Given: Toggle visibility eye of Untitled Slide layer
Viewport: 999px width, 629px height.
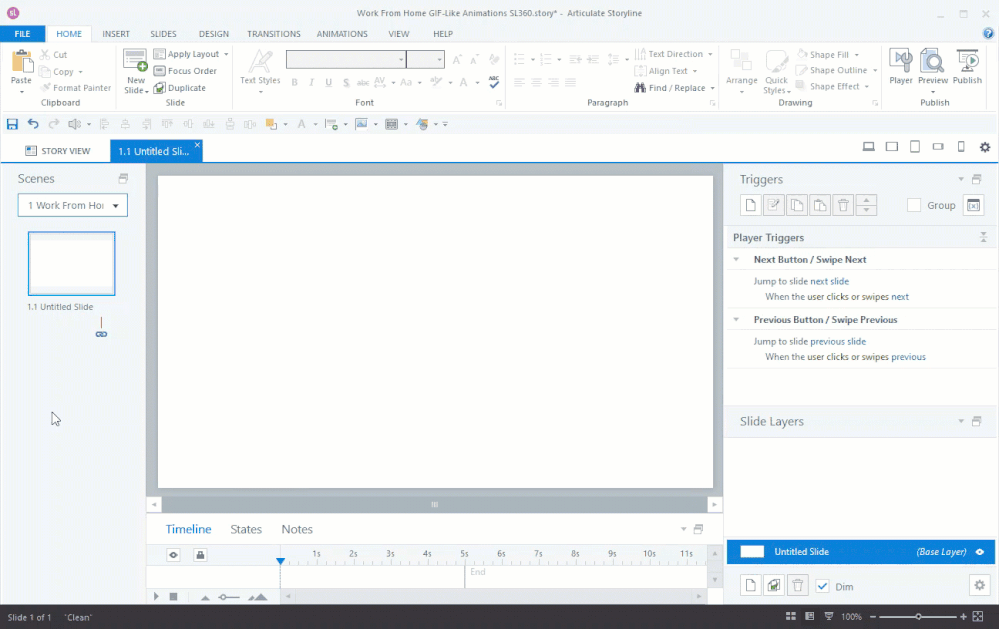Looking at the screenshot, I should (x=980, y=551).
